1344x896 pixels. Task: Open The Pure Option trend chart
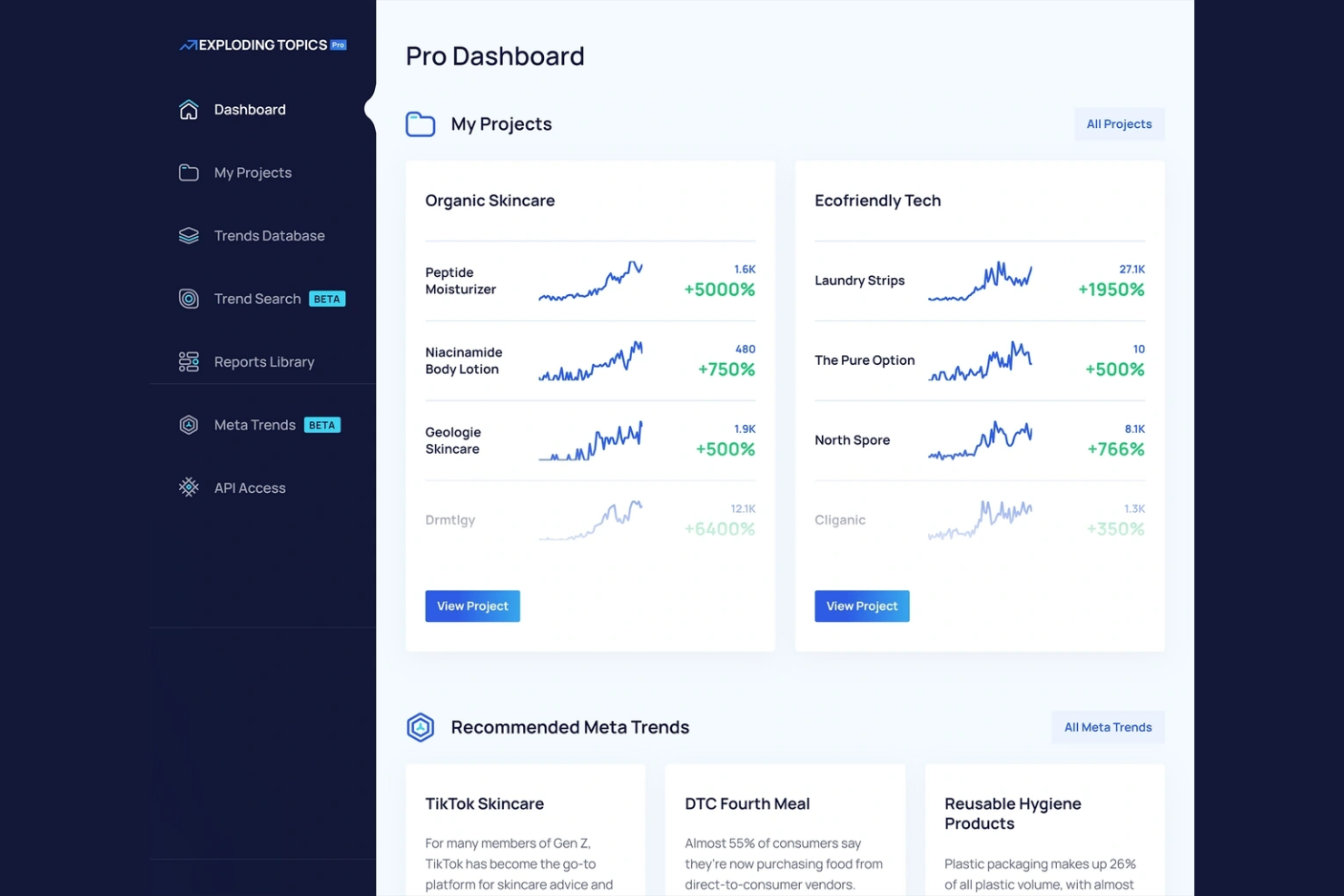coord(980,360)
